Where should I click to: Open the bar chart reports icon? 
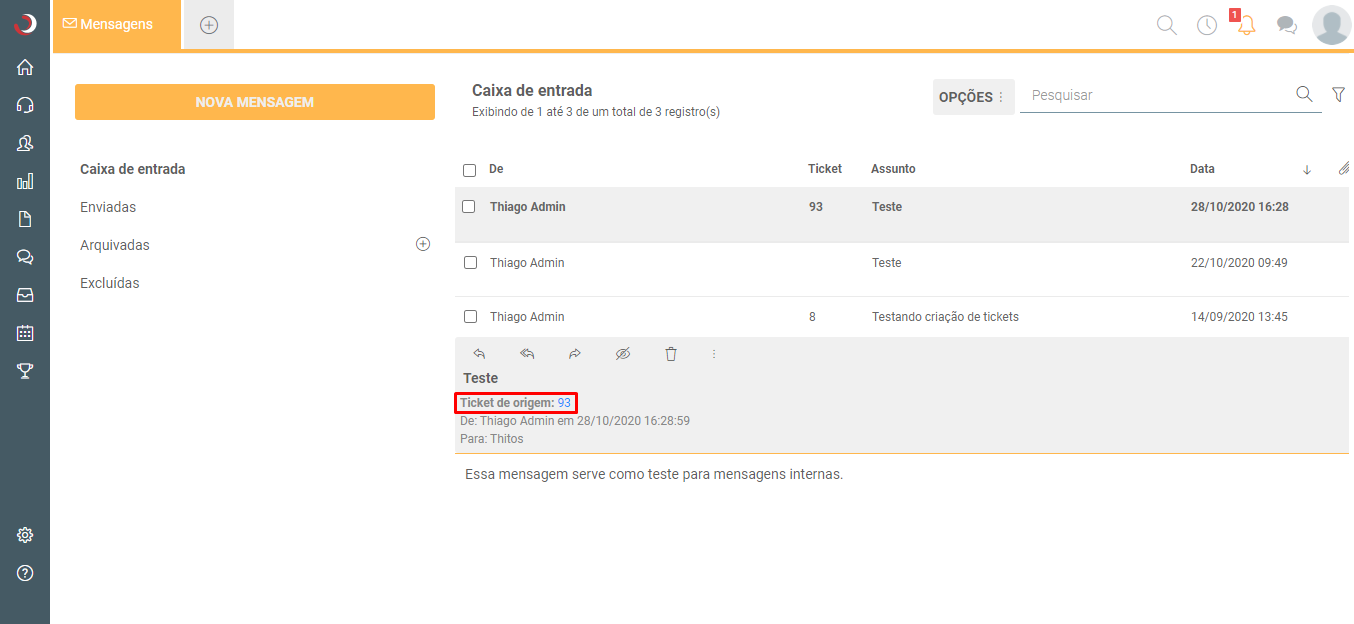[25, 181]
